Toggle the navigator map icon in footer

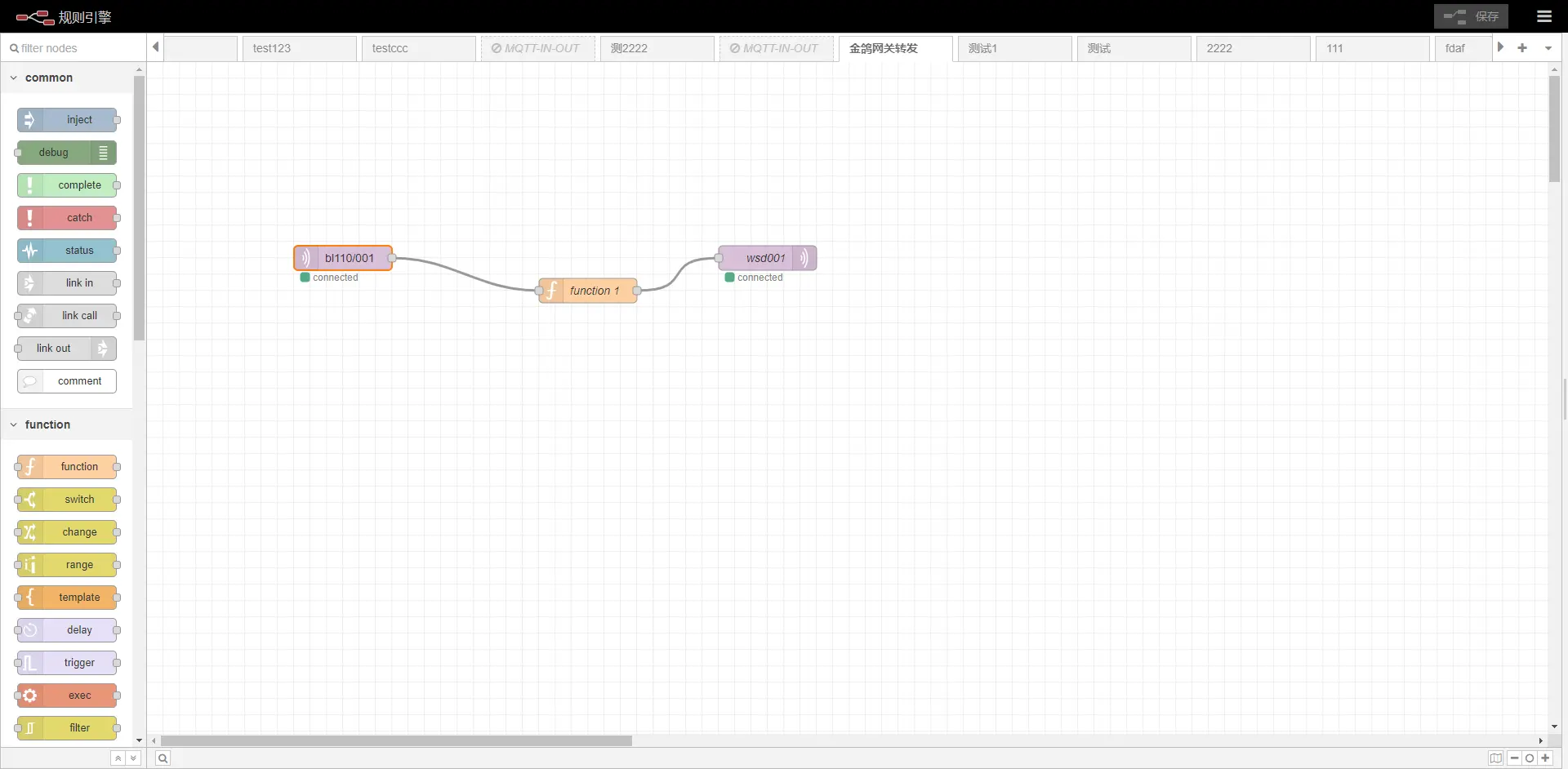[1495, 758]
